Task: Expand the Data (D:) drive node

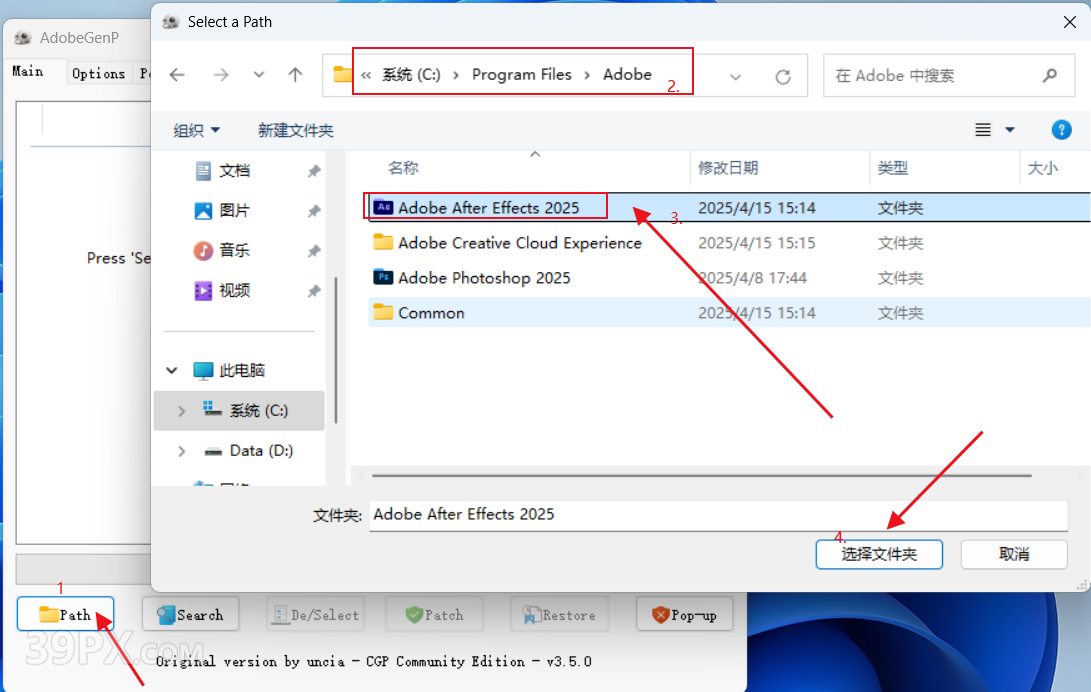Action: [182, 451]
